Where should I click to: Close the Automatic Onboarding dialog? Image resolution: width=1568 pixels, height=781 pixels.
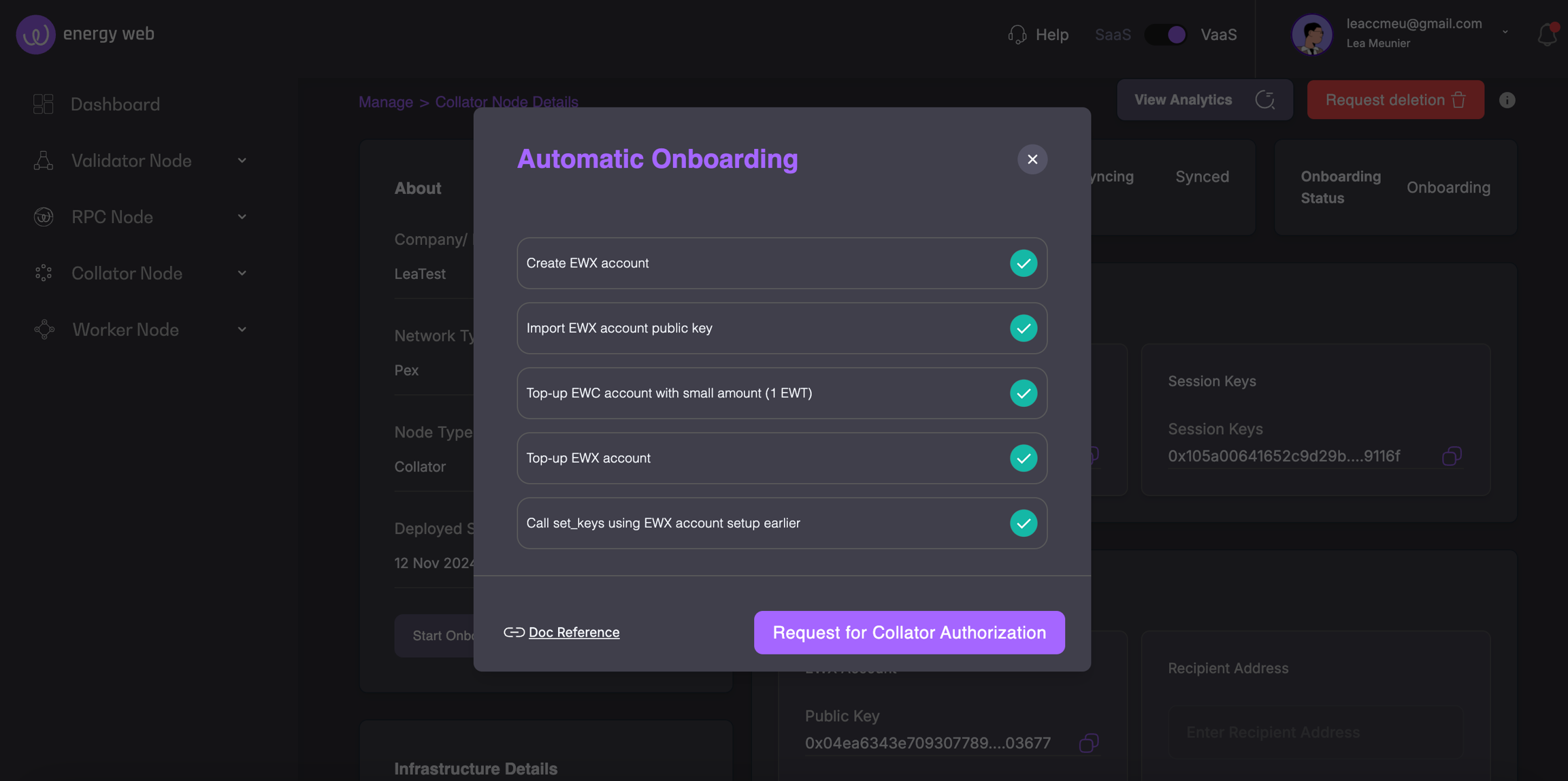pyautogui.click(x=1032, y=159)
